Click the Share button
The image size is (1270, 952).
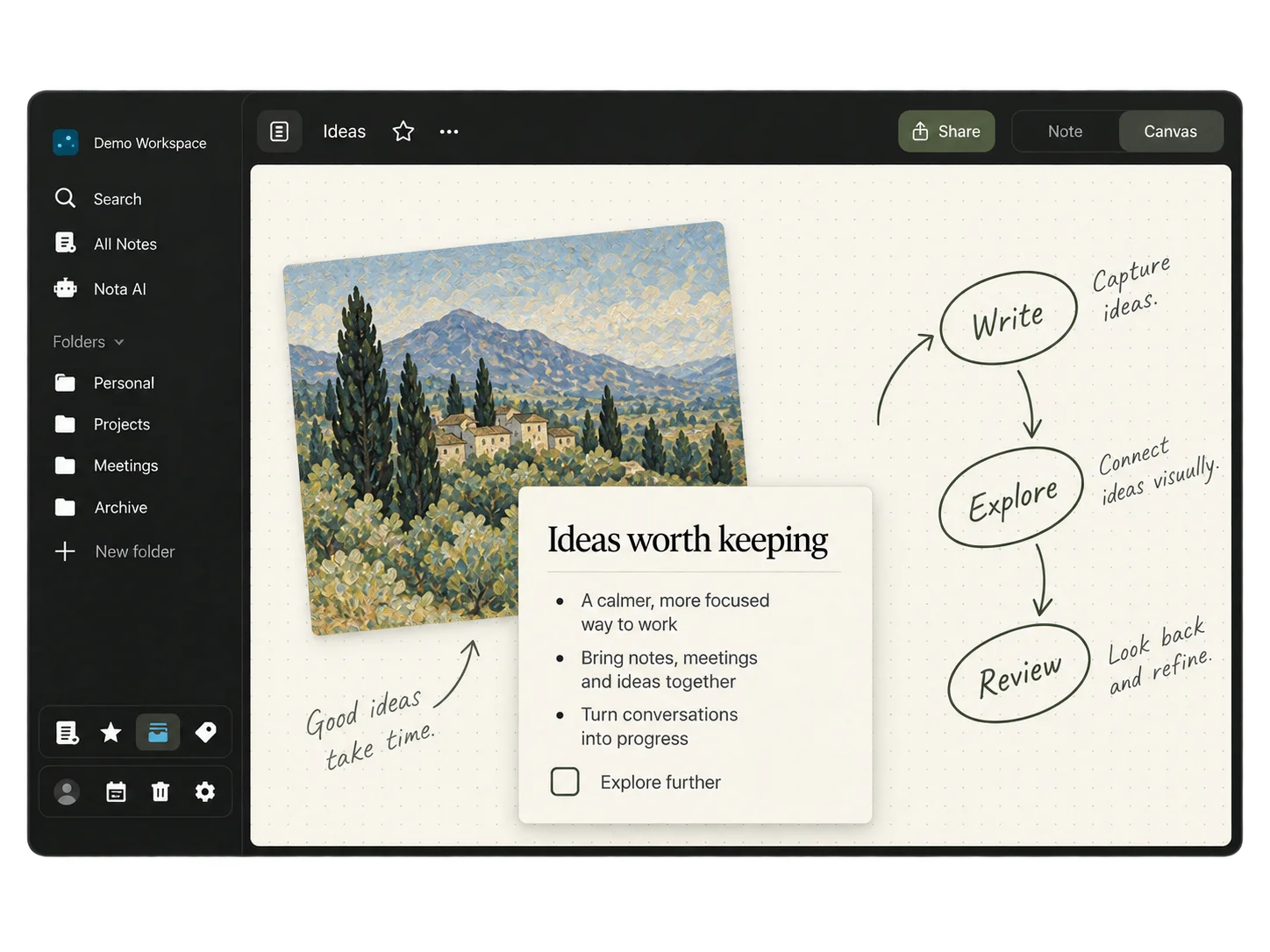click(946, 131)
